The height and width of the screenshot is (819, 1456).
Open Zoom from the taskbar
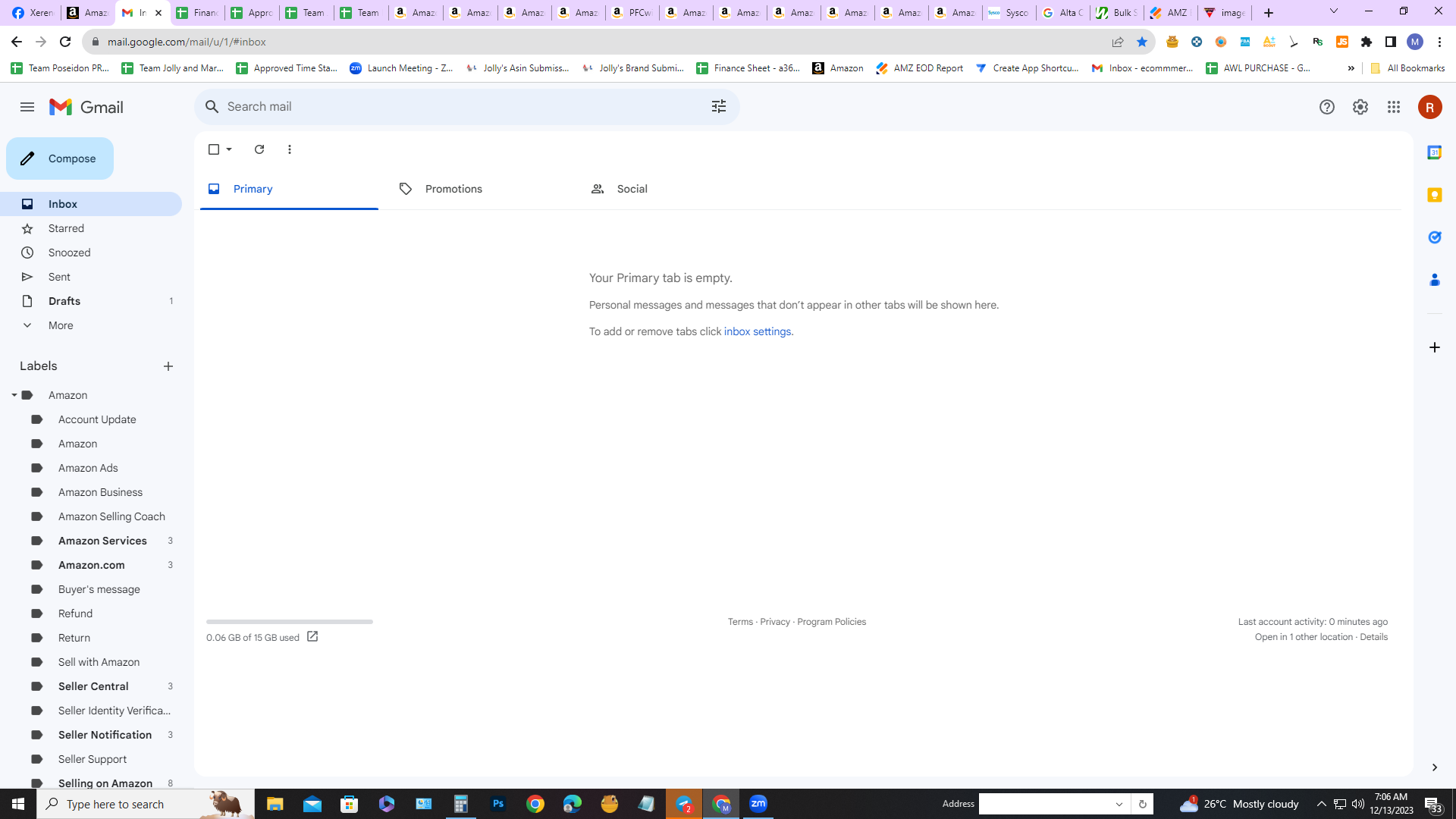click(758, 804)
